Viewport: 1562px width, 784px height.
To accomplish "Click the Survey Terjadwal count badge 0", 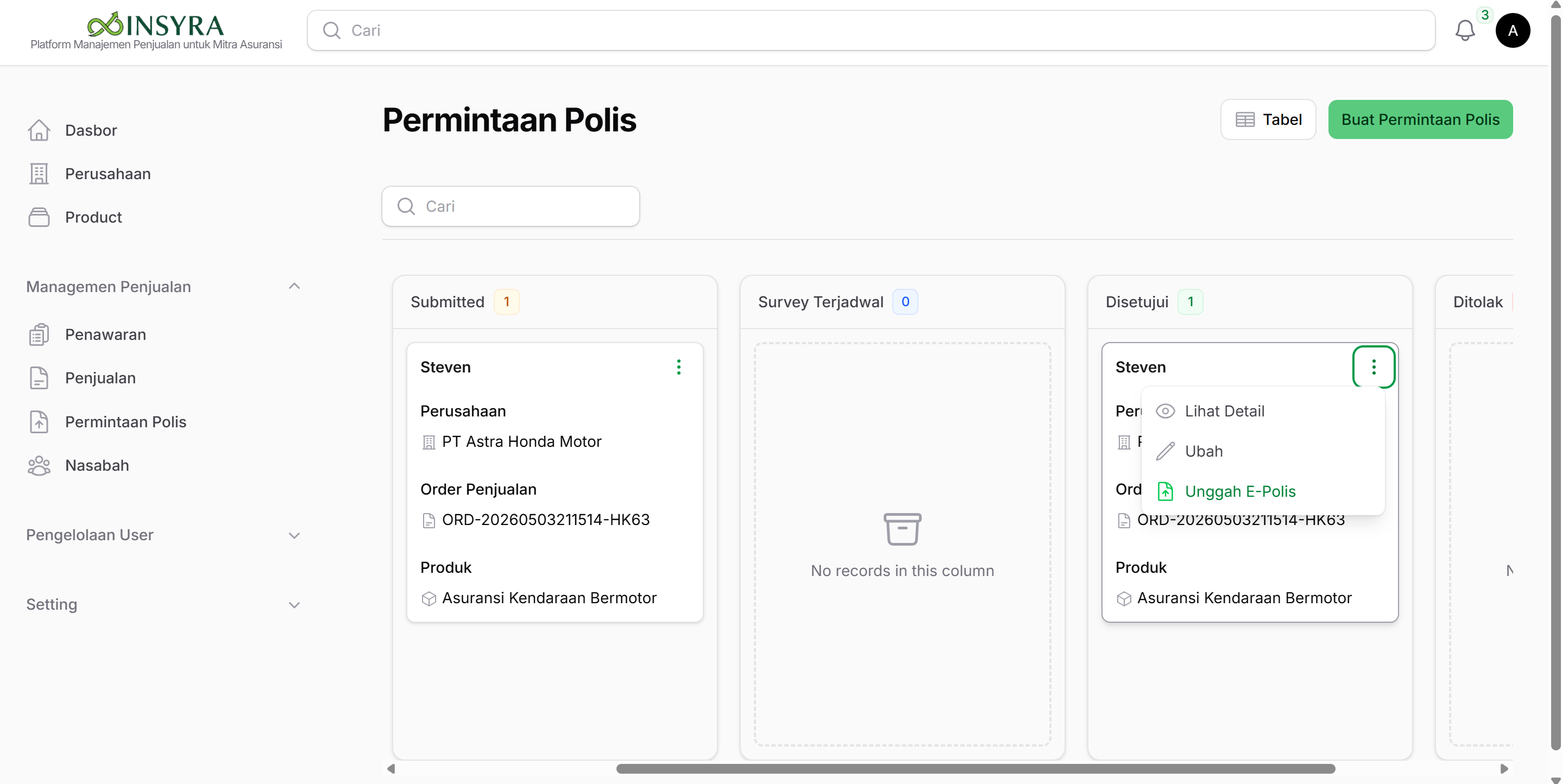I will 905,302.
